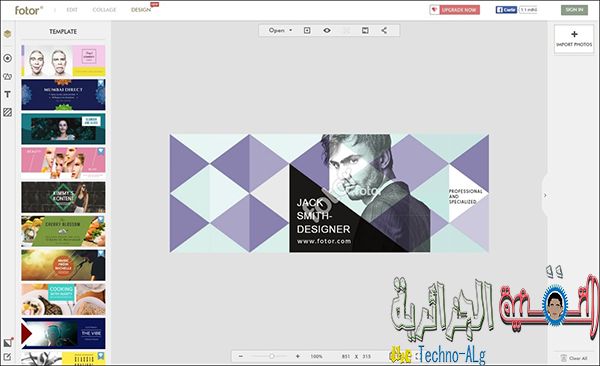Click the zoom in plus button
This screenshot has width=600, height=366.
298,356
